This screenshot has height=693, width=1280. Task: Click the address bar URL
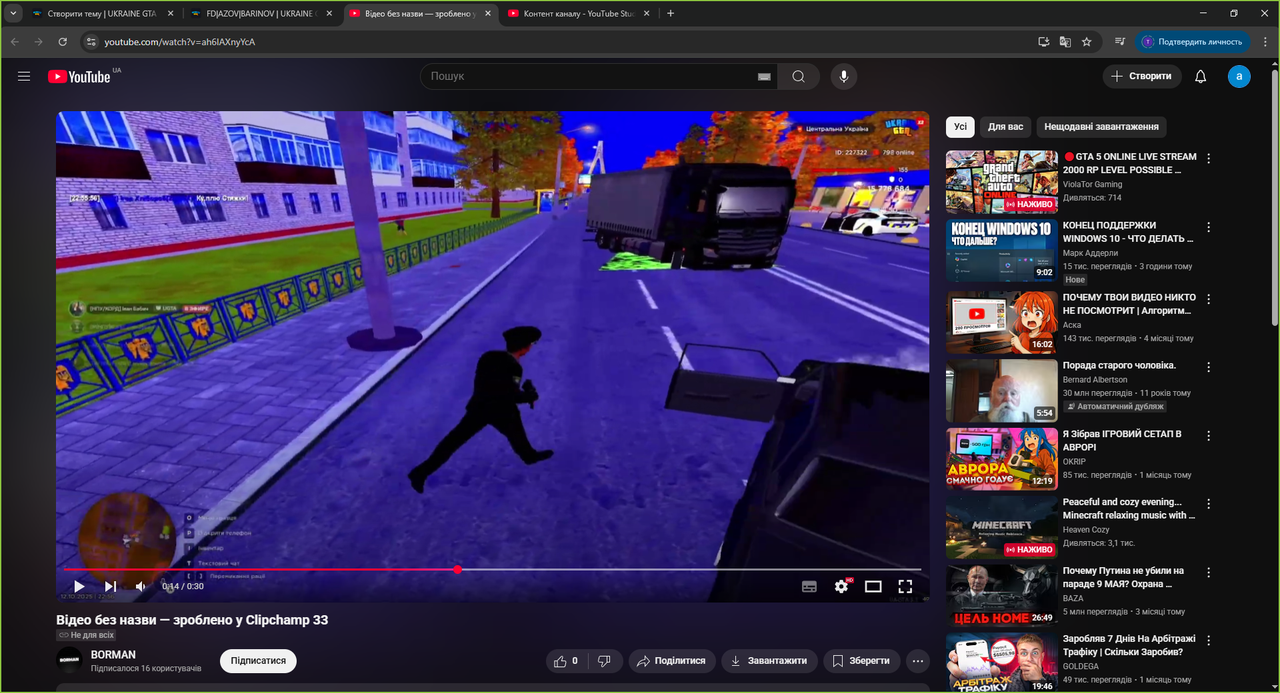[179, 42]
